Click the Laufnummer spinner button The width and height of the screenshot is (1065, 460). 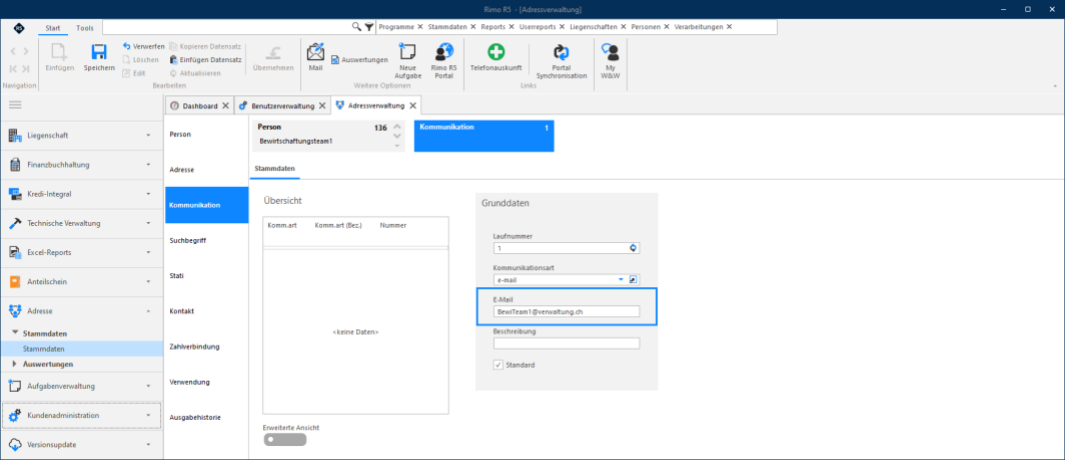click(x=634, y=248)
